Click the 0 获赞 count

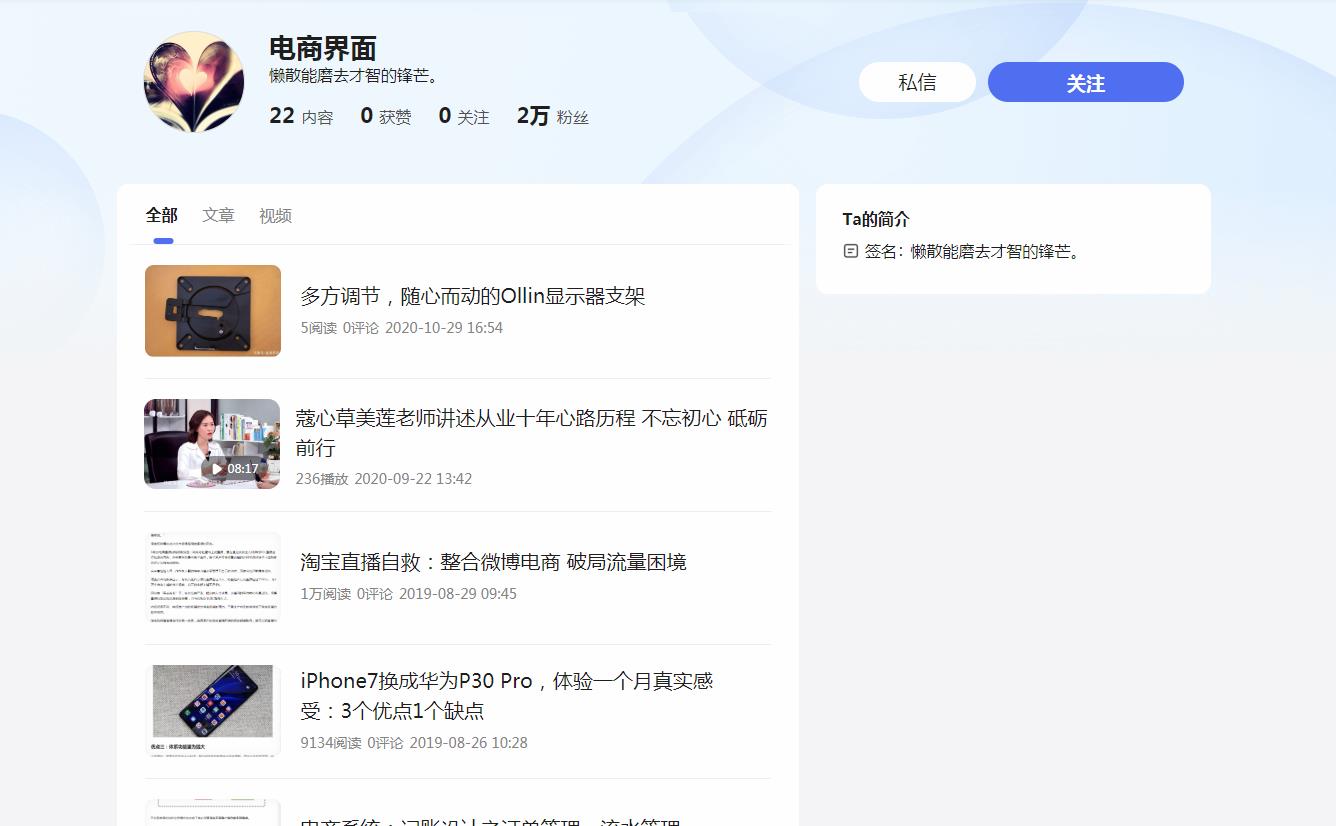(x=386, y=116)
